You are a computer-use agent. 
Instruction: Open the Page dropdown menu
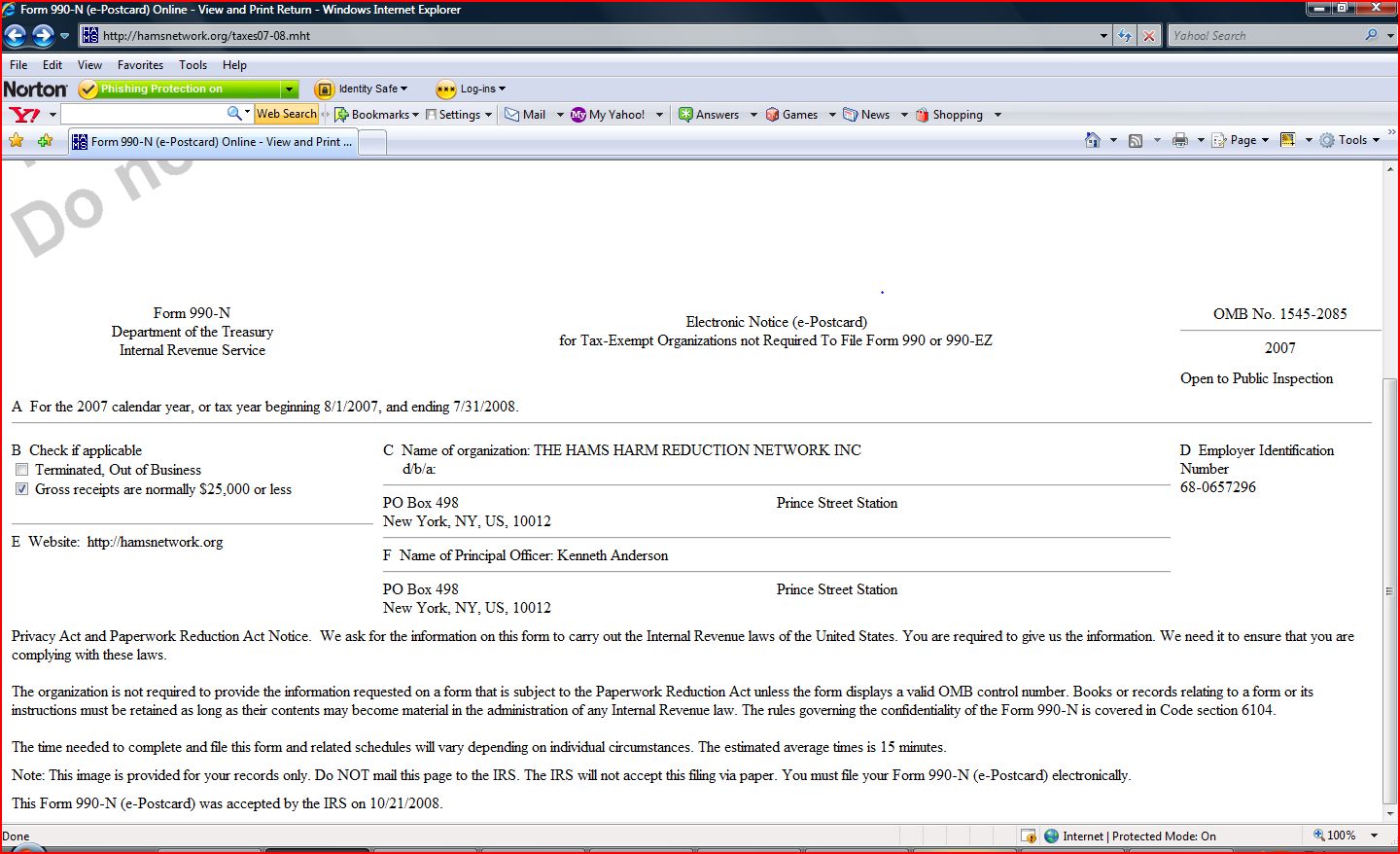tap(1241, 140)
